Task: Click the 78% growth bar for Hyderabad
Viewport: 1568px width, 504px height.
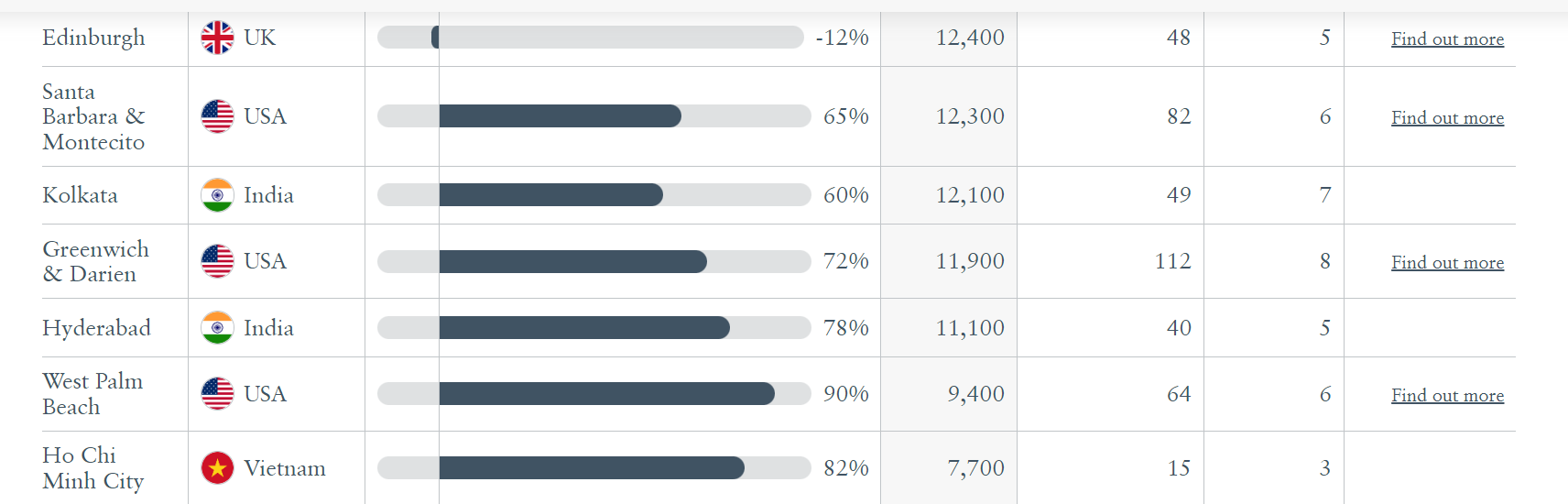Action: (583, 328)
